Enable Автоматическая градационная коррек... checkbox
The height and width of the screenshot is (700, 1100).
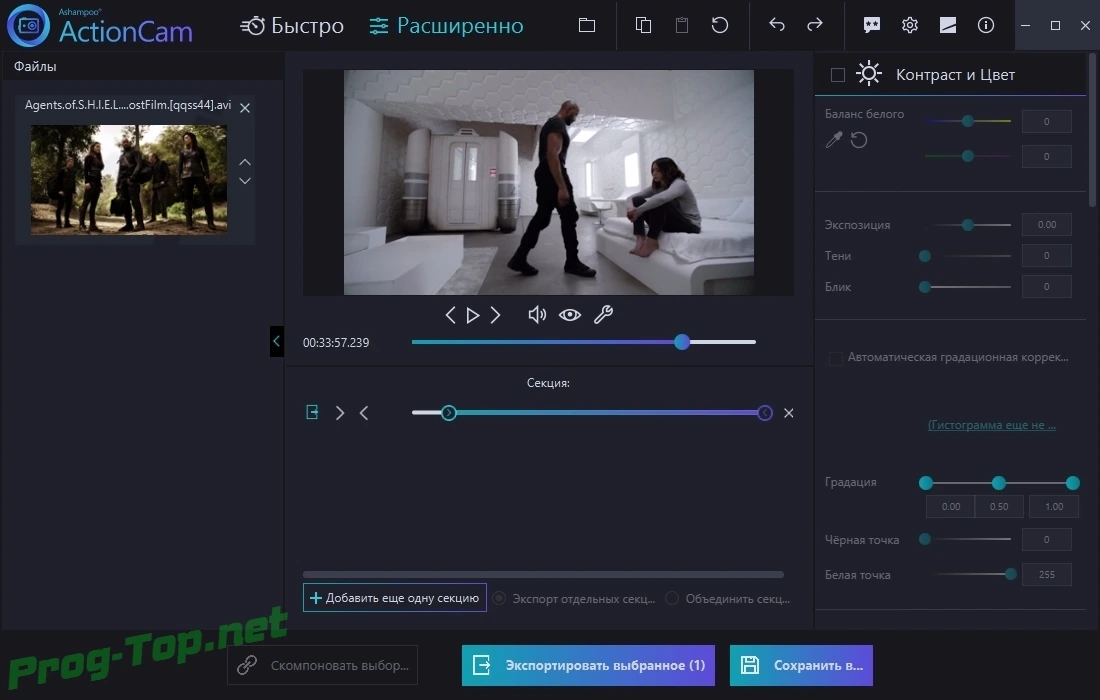[836, 358]
